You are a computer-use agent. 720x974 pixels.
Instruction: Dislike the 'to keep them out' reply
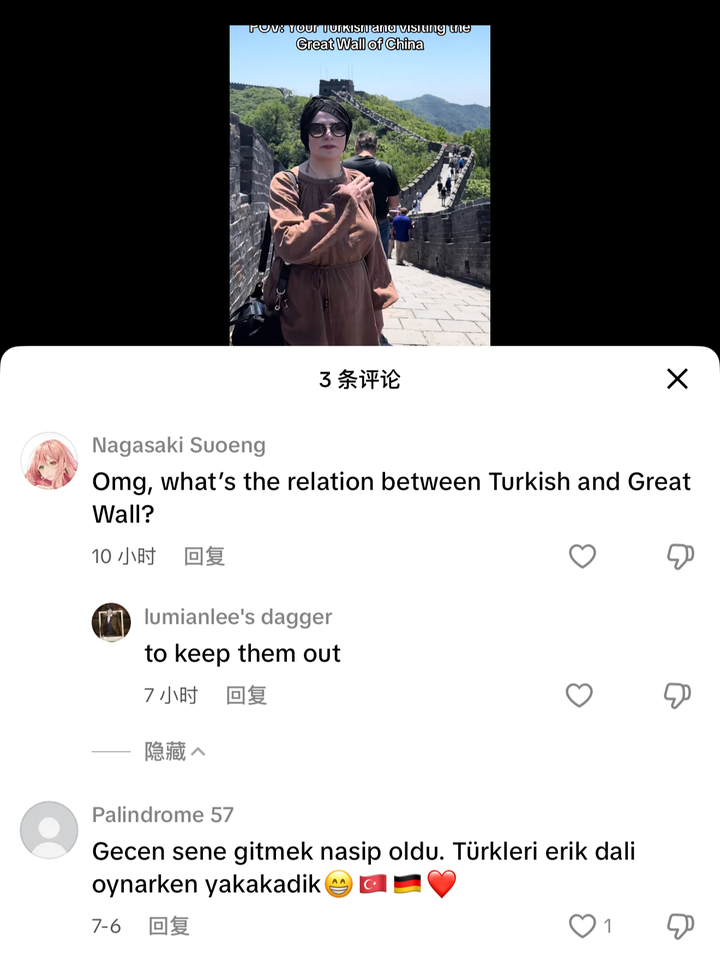click(x=677, y=695)
